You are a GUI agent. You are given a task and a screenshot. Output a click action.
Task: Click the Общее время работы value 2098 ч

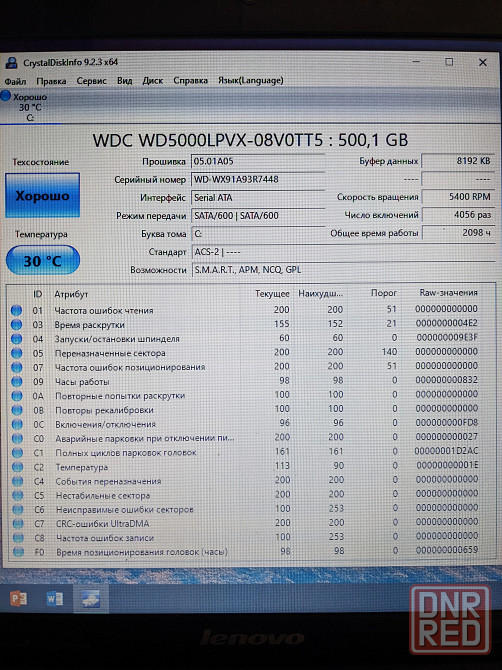coord(458,232)
